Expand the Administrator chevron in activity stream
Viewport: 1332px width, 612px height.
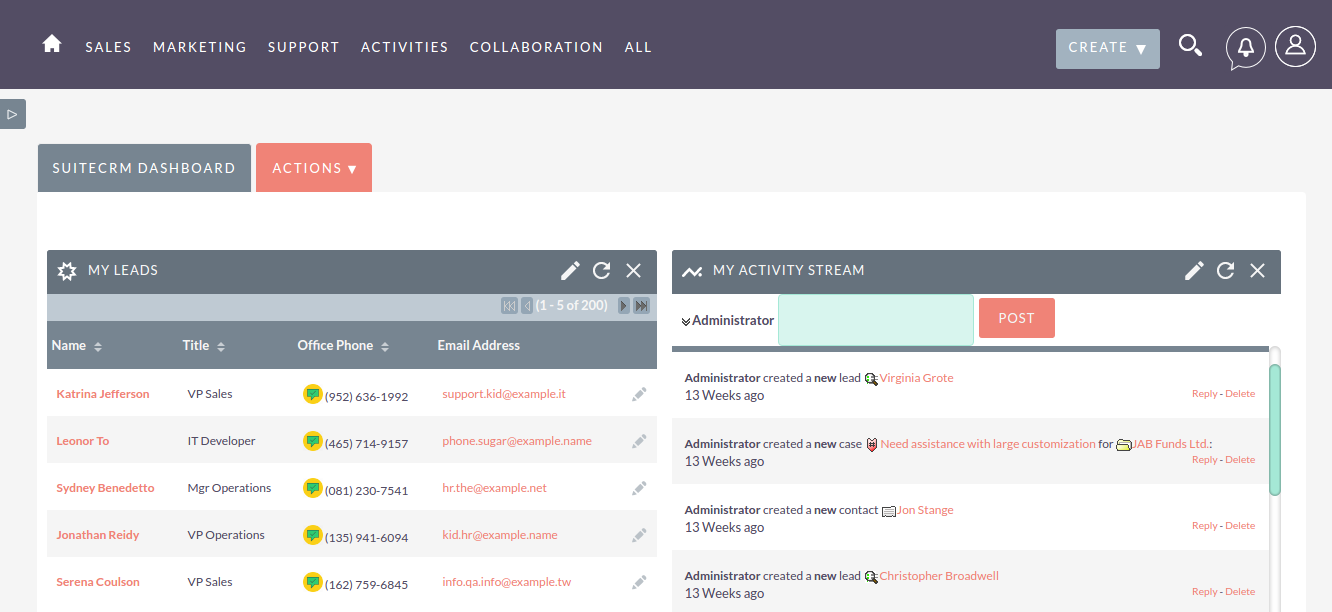[686, 321]
